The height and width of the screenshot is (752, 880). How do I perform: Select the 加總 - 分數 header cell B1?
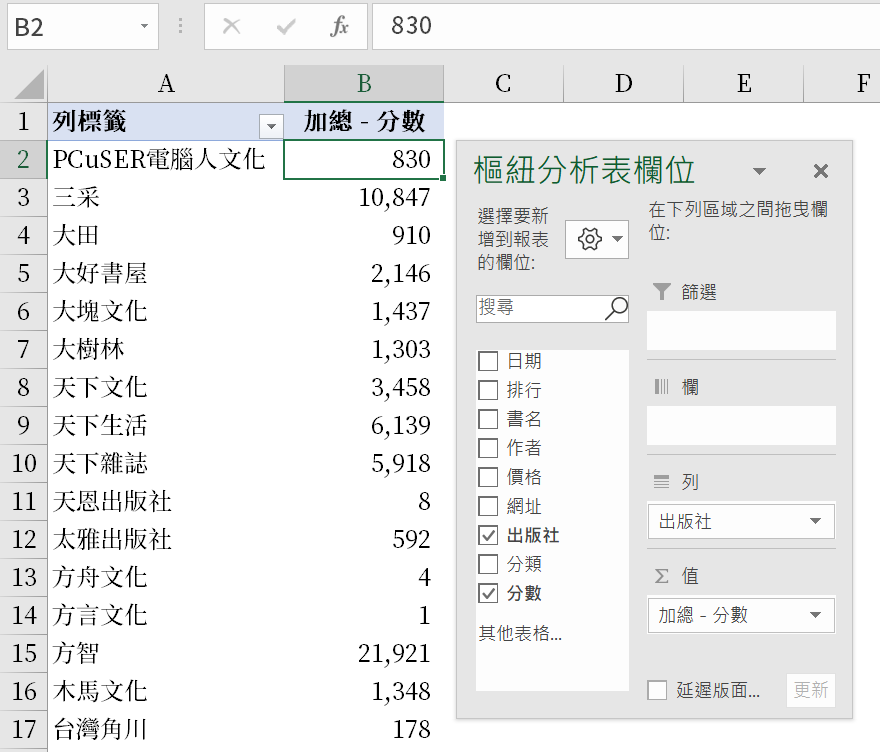[364, 121]
